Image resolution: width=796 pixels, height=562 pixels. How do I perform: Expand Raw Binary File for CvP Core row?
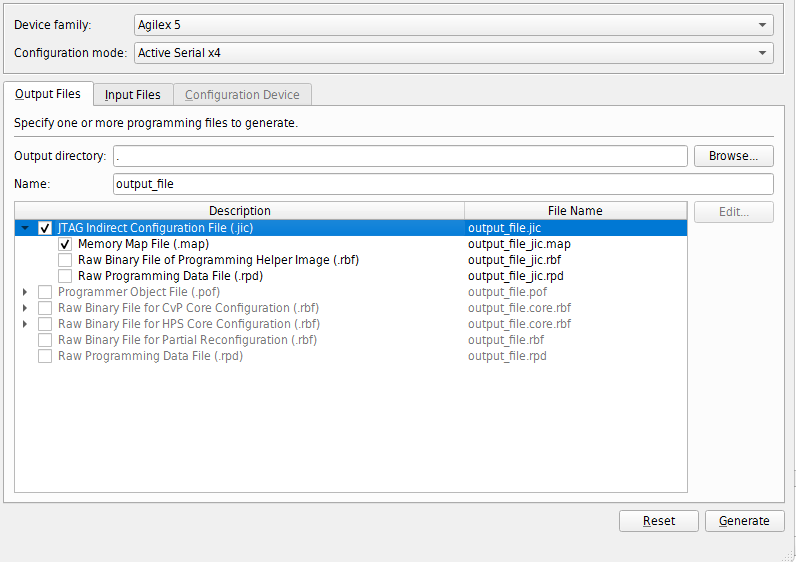(25, 308)
